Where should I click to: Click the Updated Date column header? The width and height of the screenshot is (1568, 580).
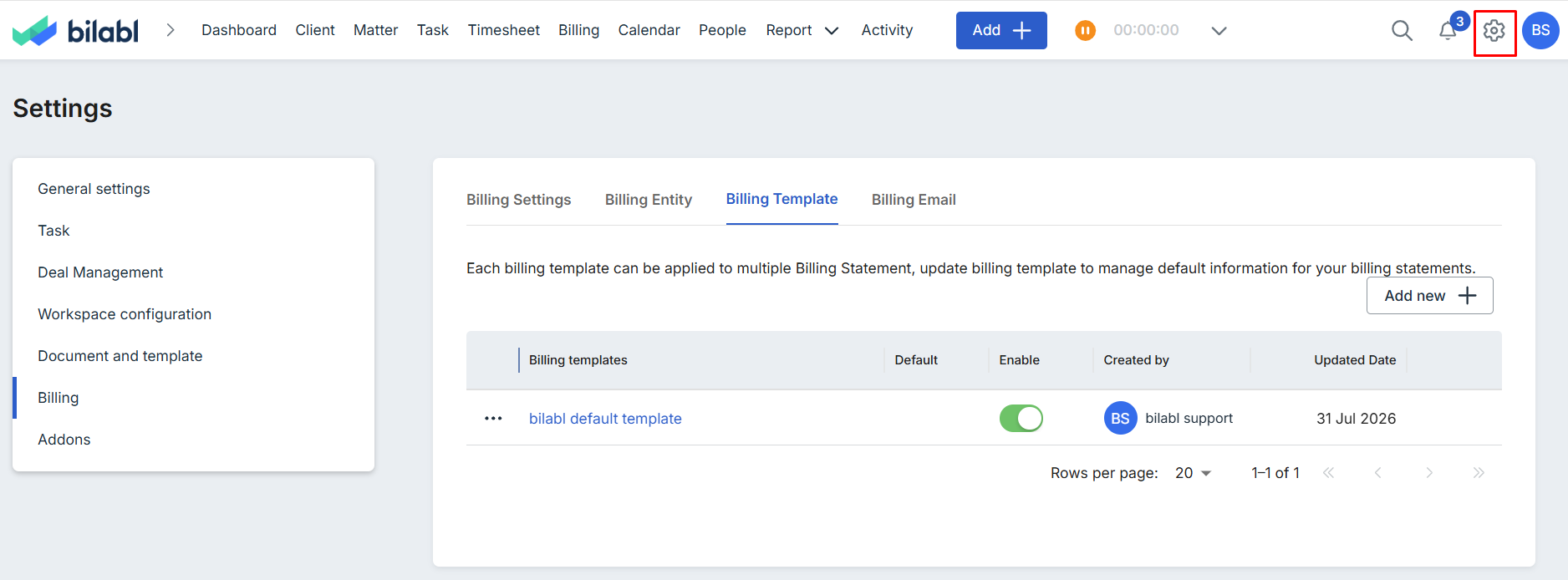tap(1355, 360)
